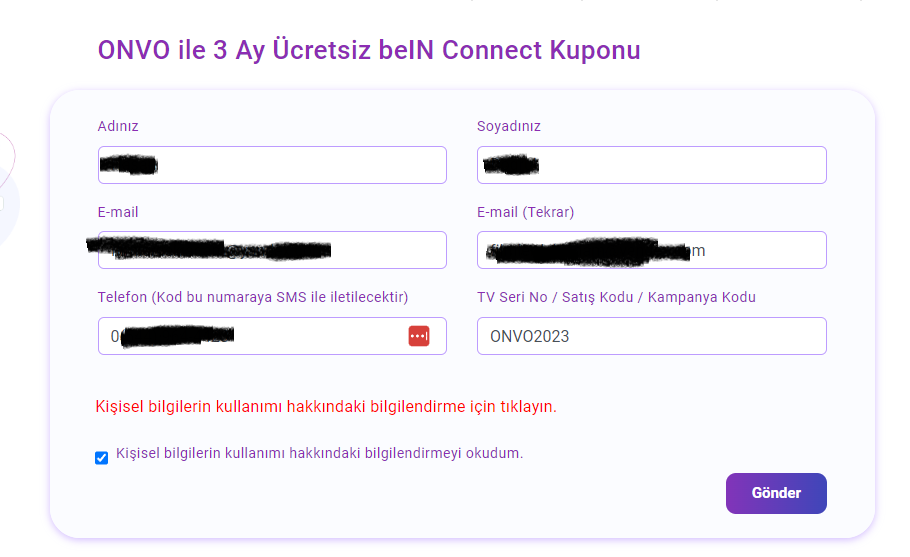Screen dimensions: 910x557
Task: Click the red password manager icon
Action: point(419,336)
